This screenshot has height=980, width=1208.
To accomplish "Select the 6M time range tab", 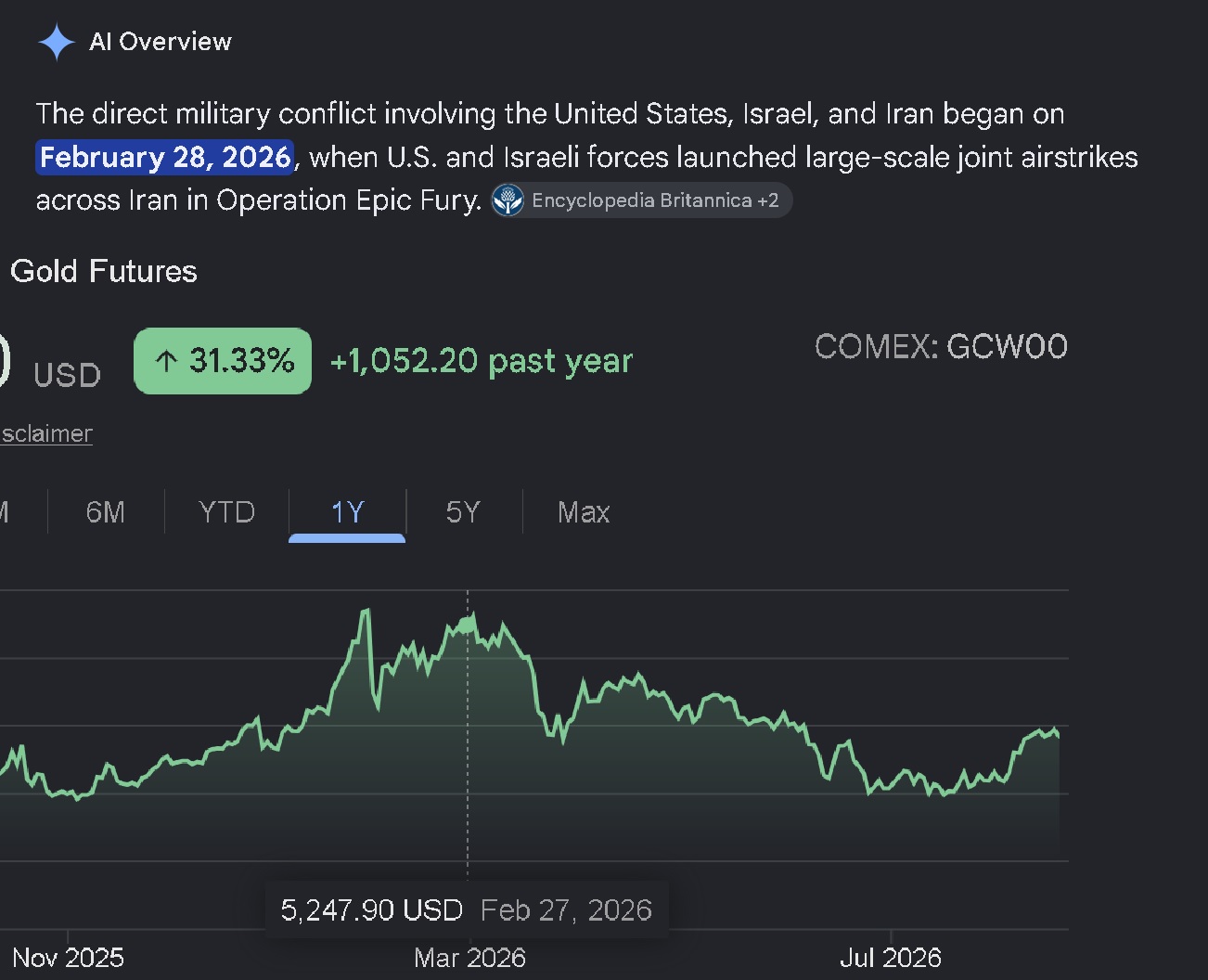I will 105,512.
